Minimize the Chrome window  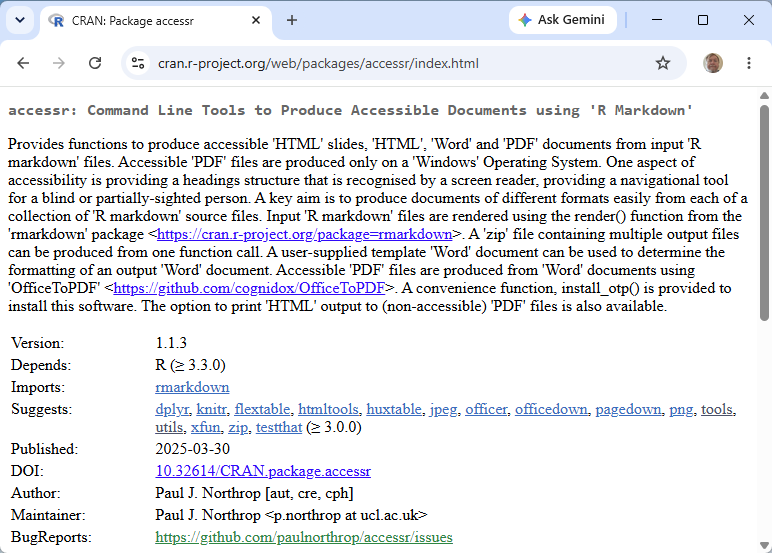coord(657,20)
